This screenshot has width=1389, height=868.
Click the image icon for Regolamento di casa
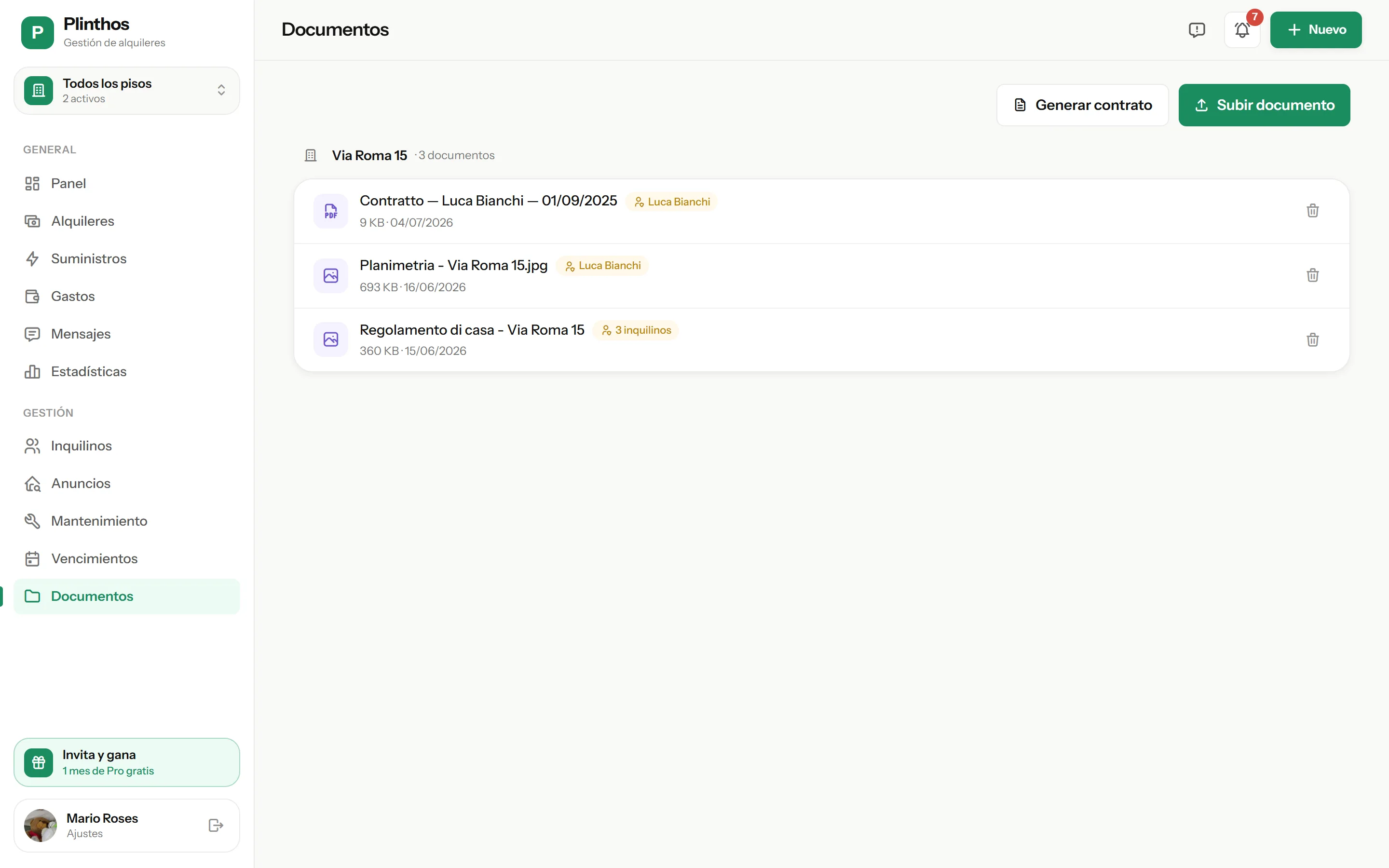(x=330, y=339)
